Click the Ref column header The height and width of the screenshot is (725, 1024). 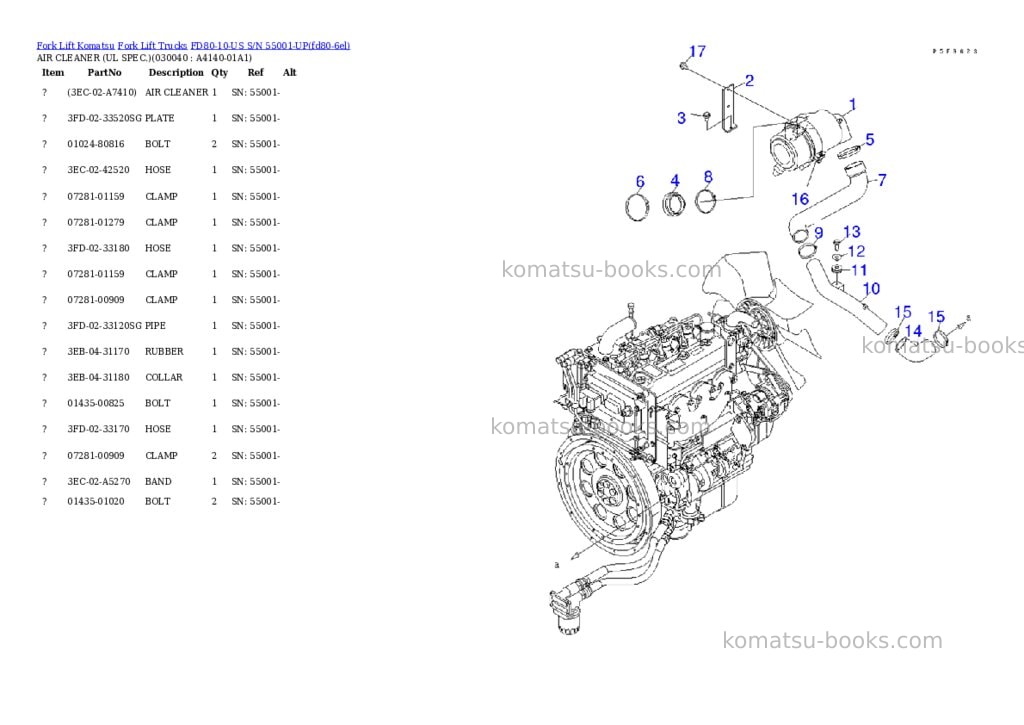[x=255, y=72]
